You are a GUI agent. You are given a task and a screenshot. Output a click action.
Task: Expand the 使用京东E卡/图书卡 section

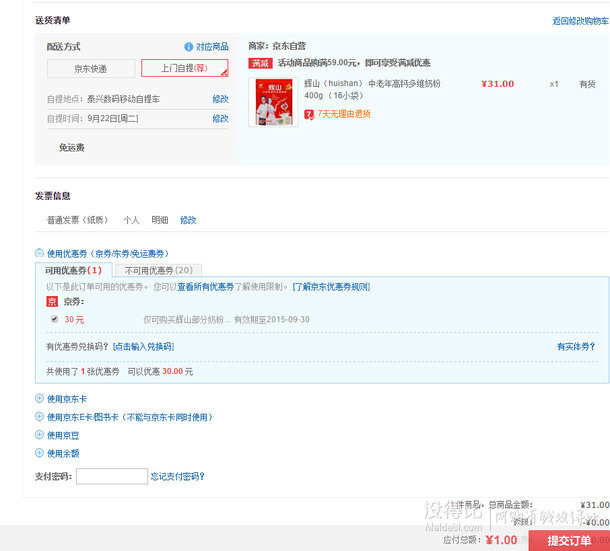[x=39, y=417]
